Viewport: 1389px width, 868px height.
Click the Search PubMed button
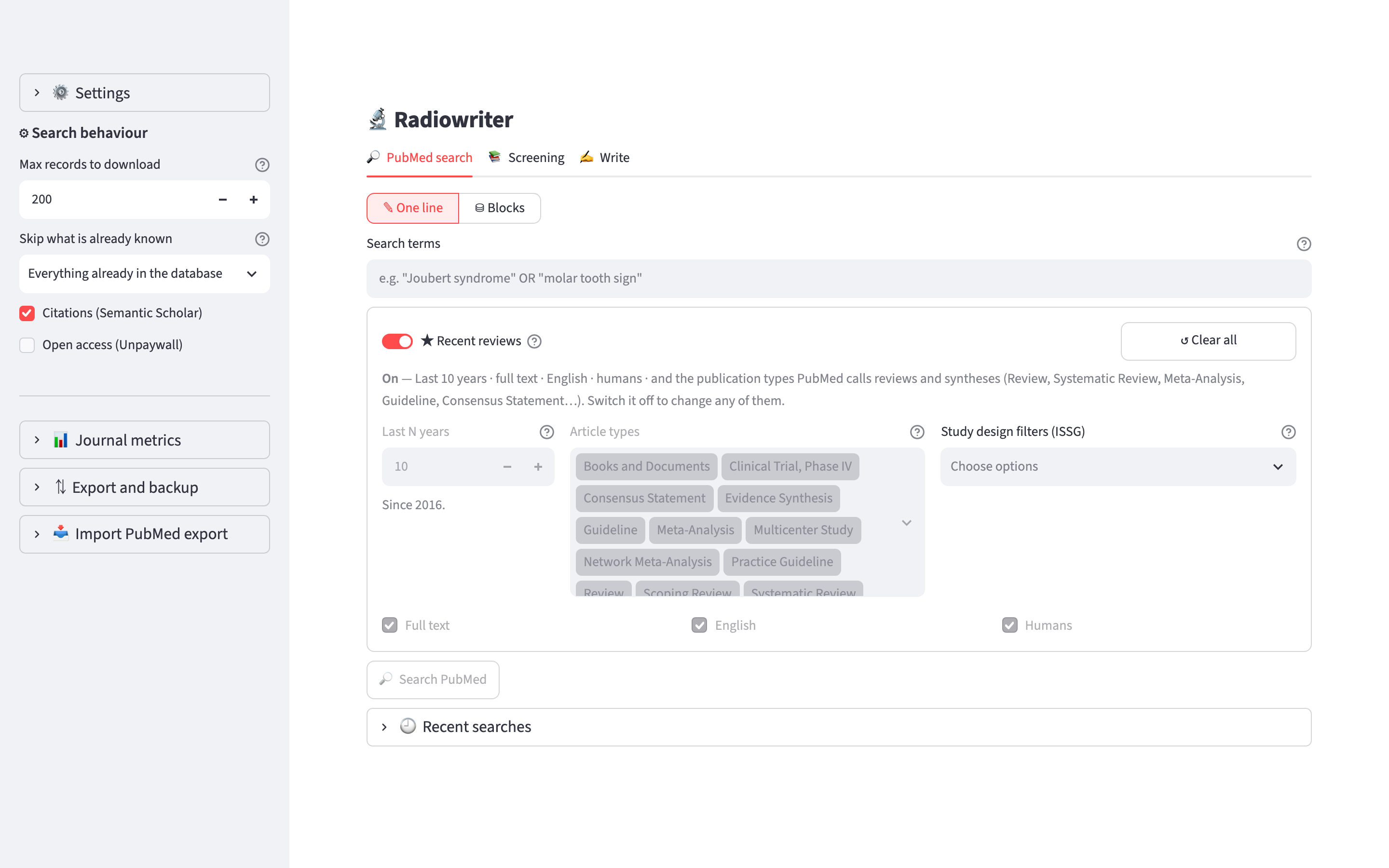click(433, 680)
